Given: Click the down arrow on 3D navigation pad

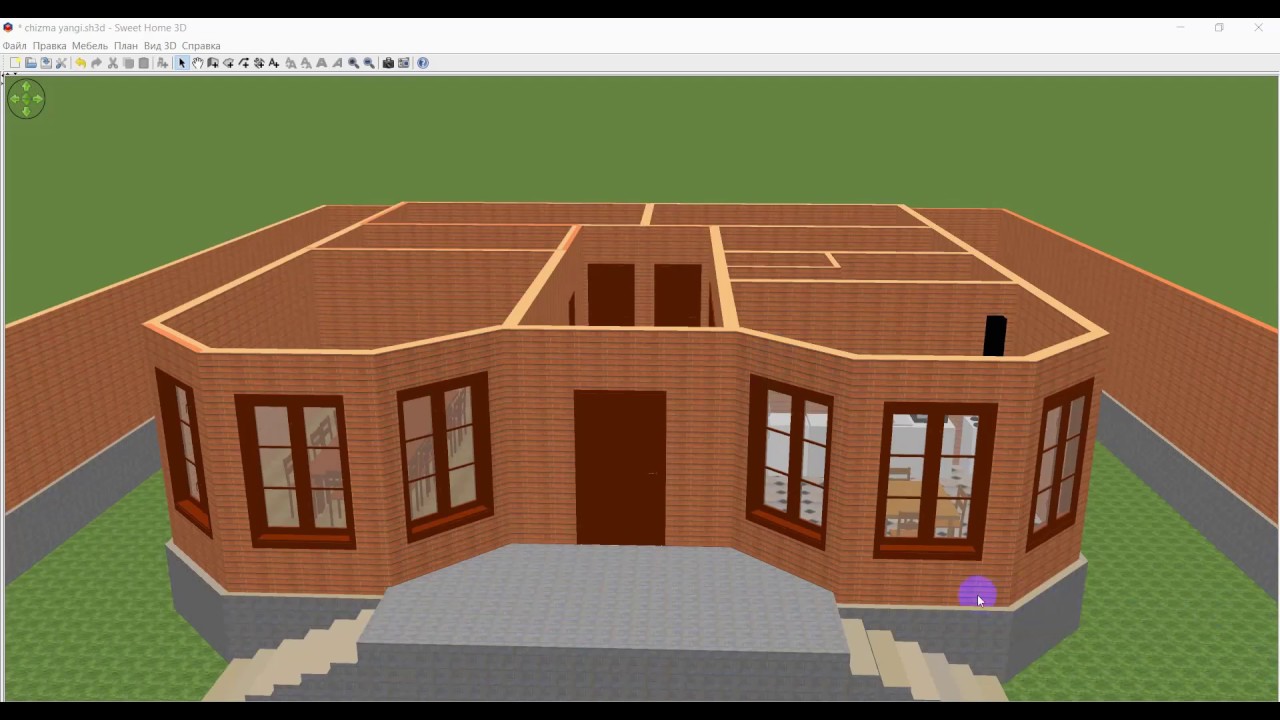Looking at the screenshot, I should (x=26, y=112).
